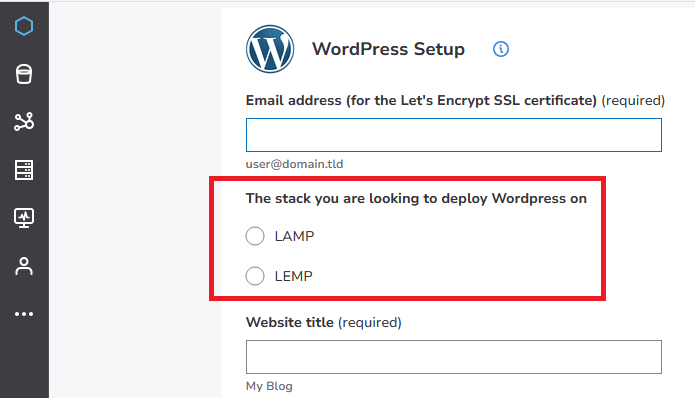Open the hexagon home icon in the sidebar
This screenshot has width=695, height=398.
24,26
